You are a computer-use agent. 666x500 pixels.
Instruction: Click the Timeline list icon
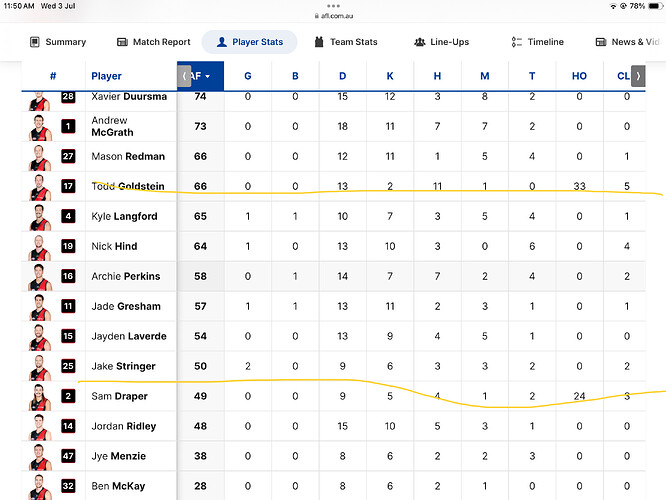click(x=517, y=42)
